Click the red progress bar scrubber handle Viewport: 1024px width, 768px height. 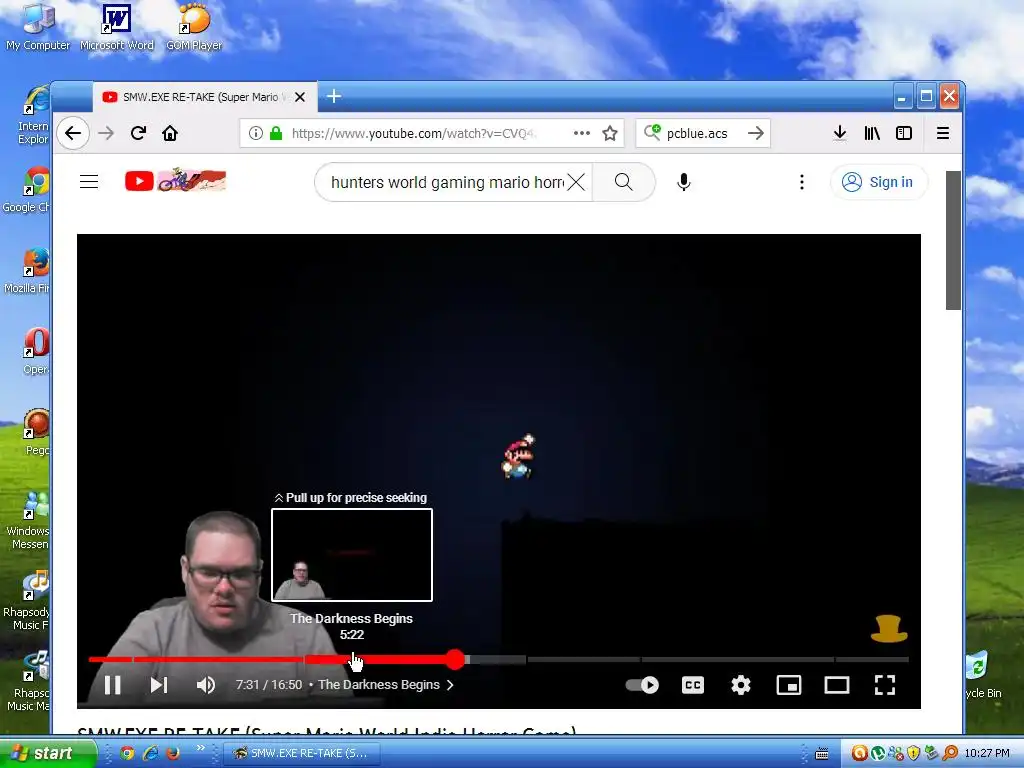tap(455, 660)
